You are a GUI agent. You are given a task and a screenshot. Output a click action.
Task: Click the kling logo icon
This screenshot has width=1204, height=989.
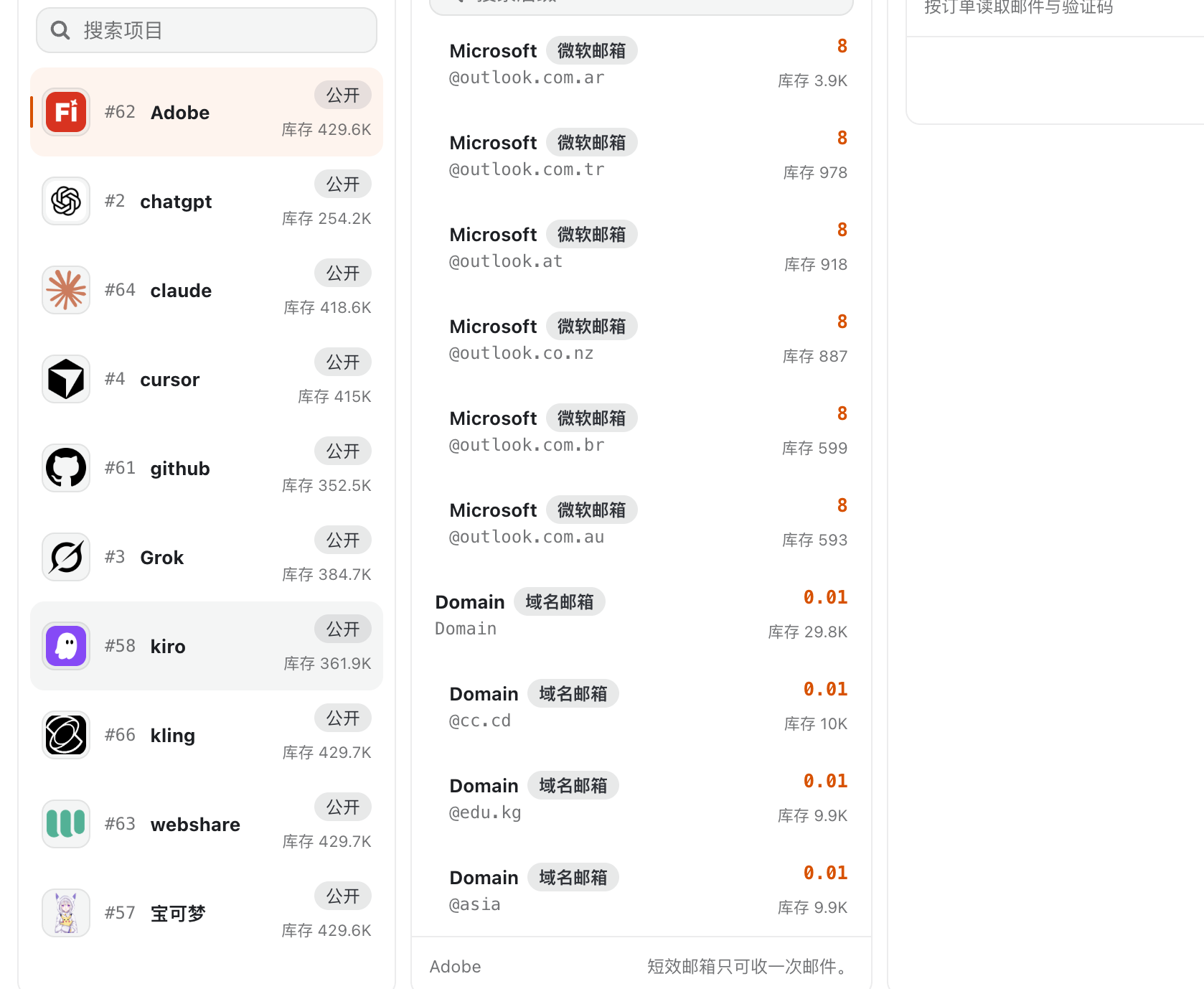pos(66,735)
